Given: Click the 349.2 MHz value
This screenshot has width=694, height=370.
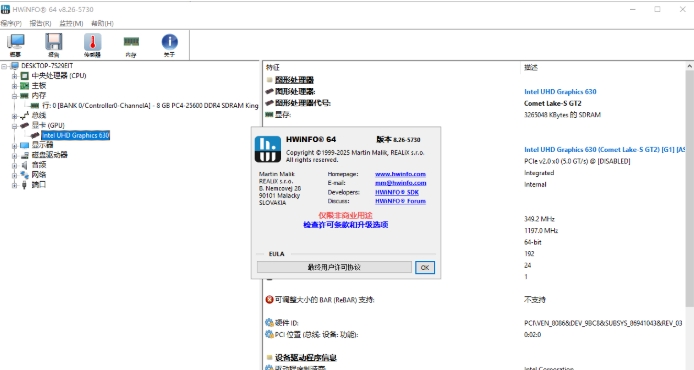Looking at the screenshot, I should (x=540, y=219).
